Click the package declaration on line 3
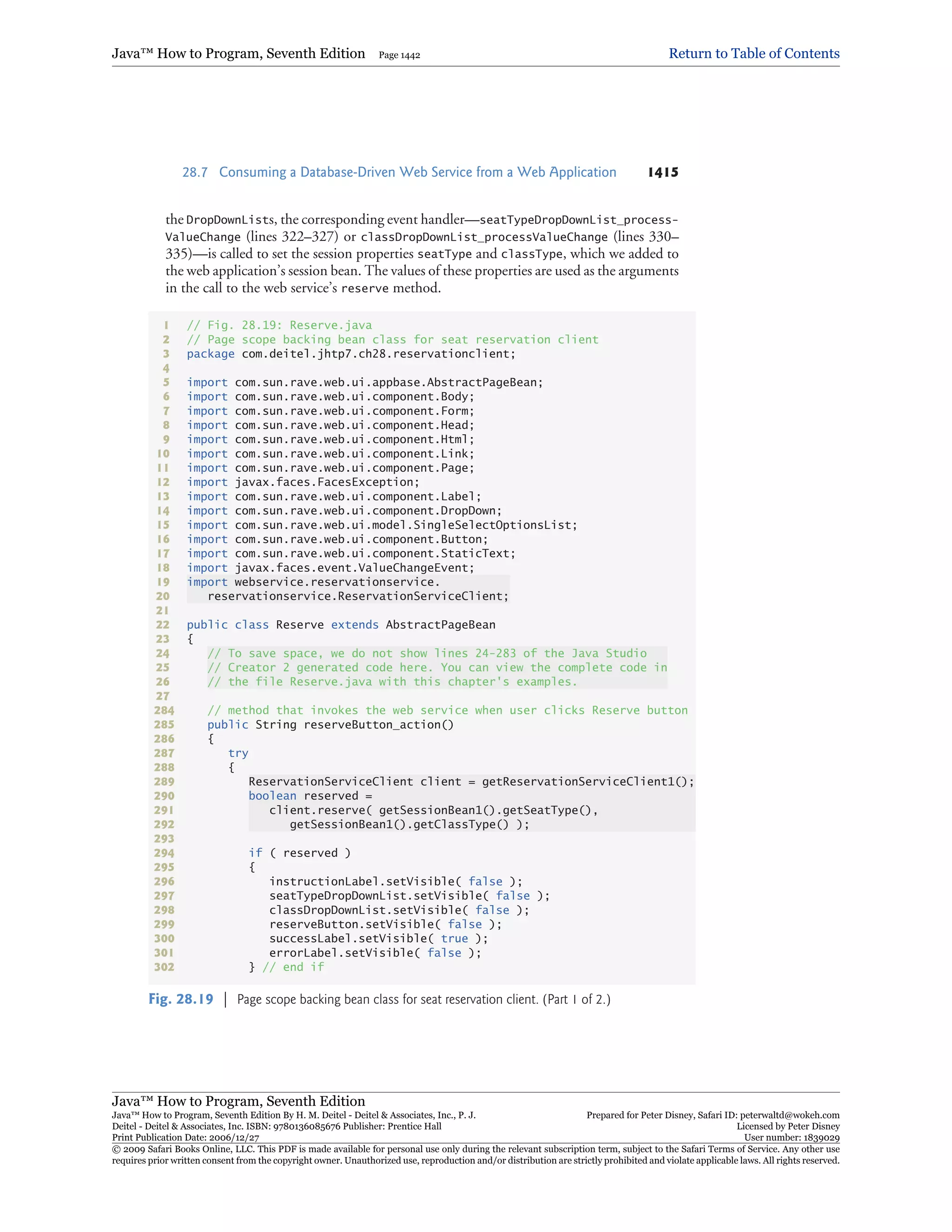 coord(351,354)
